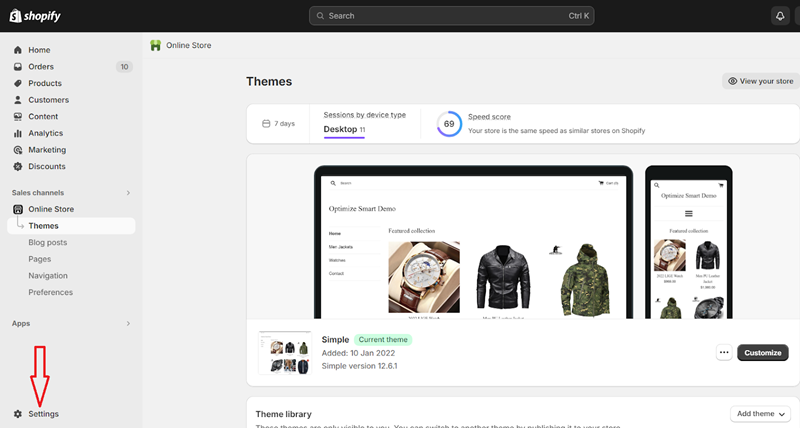Click the Online Store breadcrumb title
Image resolution: width=800 pixels, height=428 pixels.
(189, 45)
